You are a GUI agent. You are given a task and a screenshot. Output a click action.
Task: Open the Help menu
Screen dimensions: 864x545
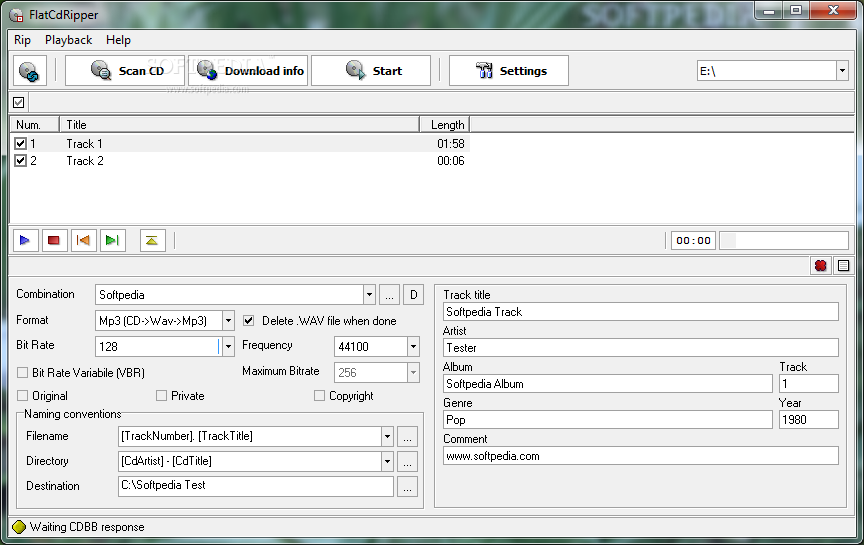pos(118,40)
